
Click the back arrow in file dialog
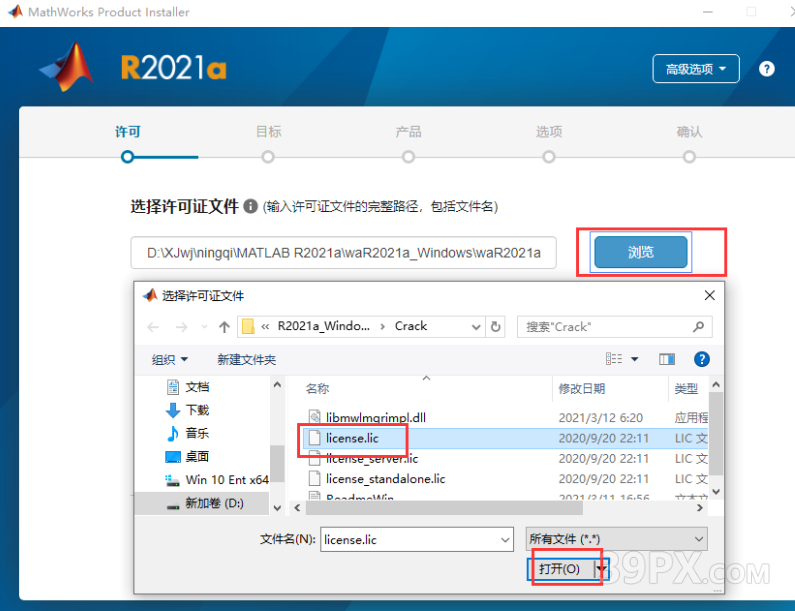(153, 327)
